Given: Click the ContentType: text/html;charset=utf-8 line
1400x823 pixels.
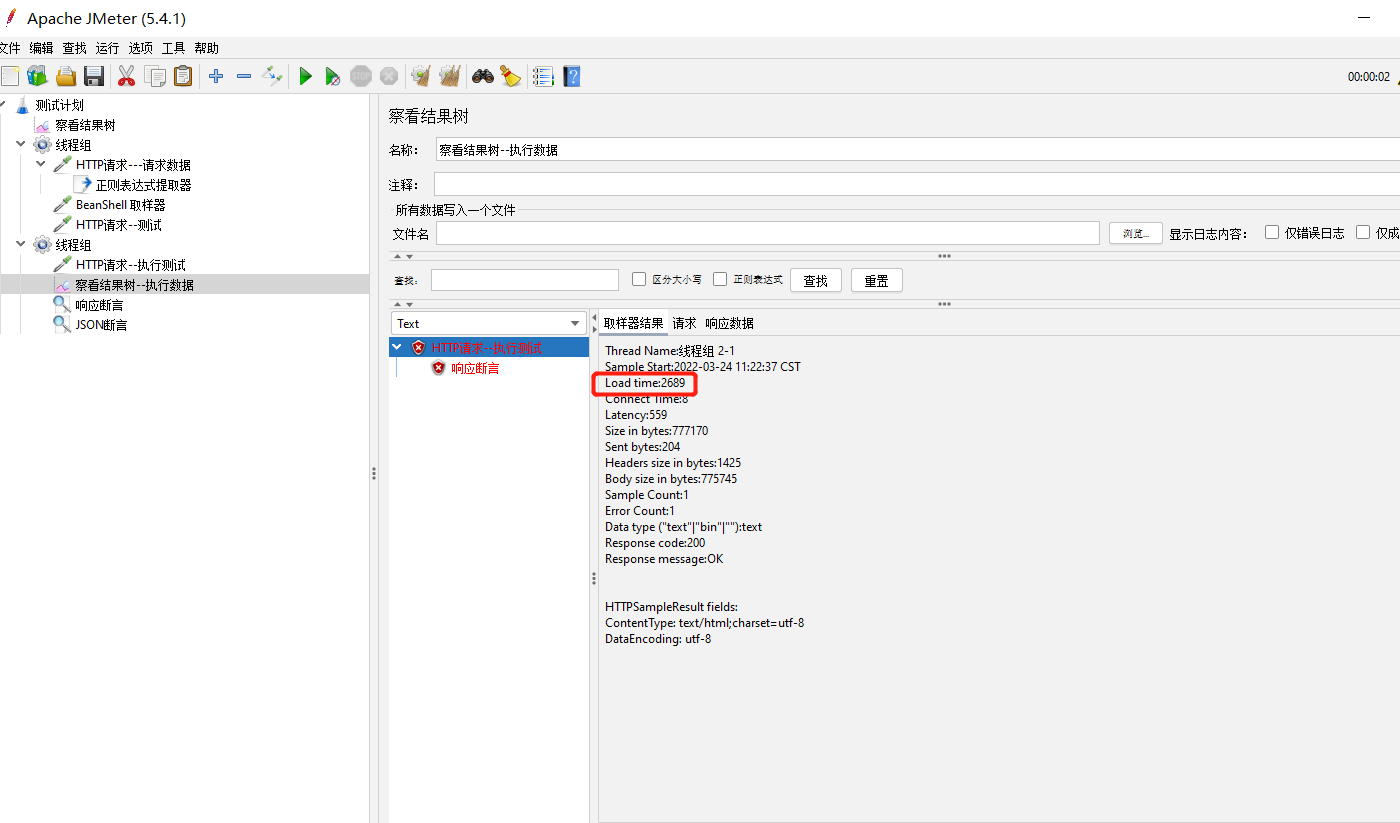Looking at the screenshot, I should [704, 623].
